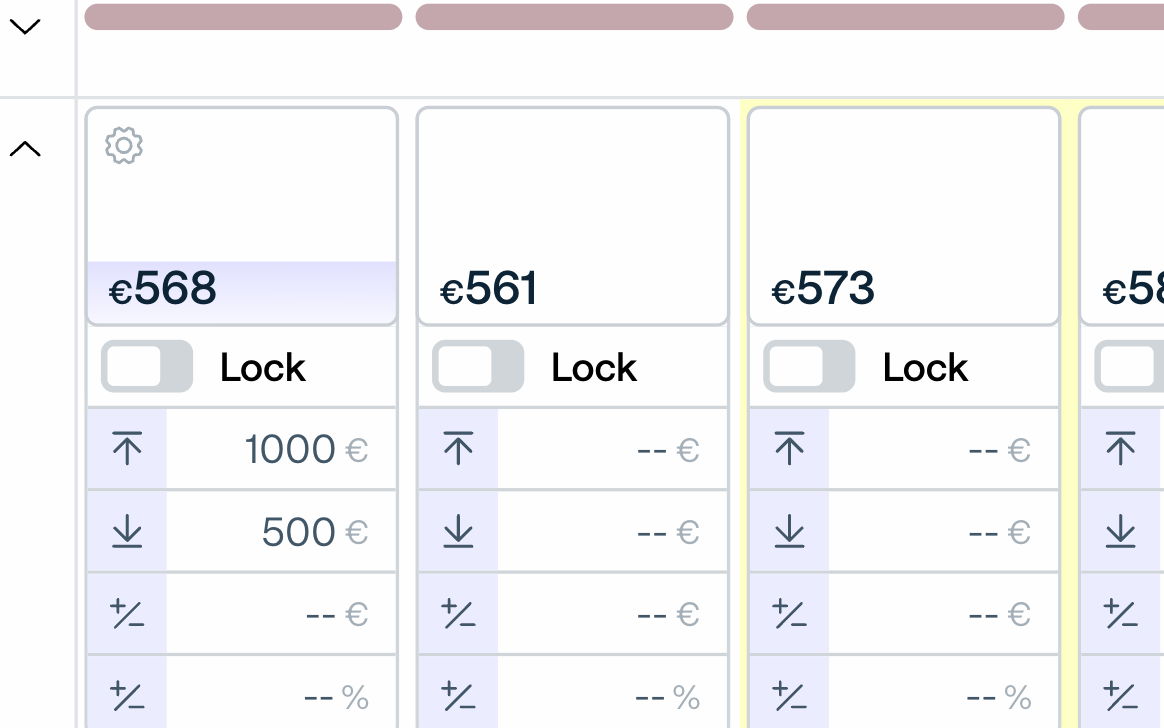Toggle Lock switch for €568 price
1164x728 pixels.
(x=147, y=367)
